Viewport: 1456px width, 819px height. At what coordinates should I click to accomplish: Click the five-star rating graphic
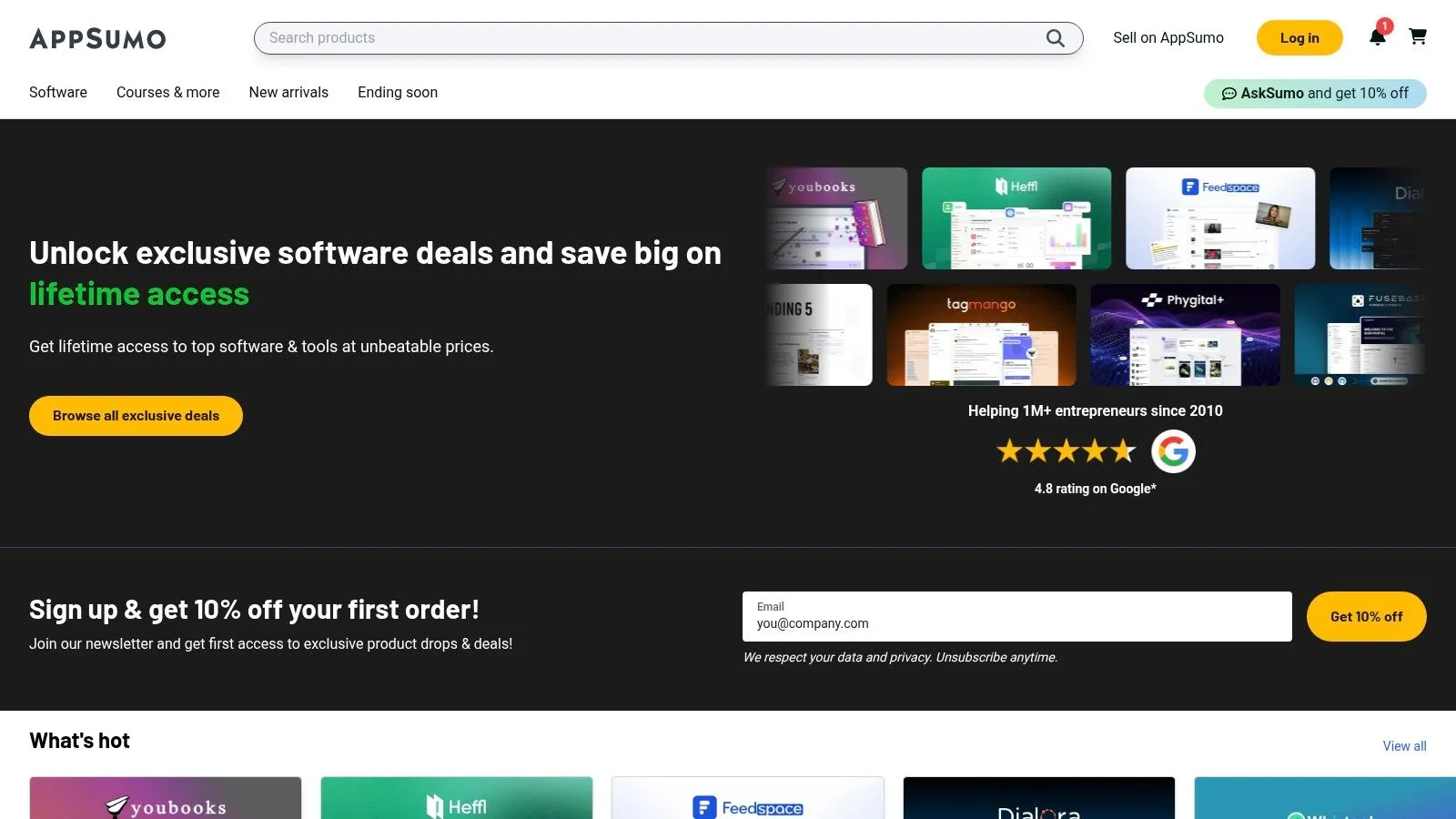(x=1067, y=450)
